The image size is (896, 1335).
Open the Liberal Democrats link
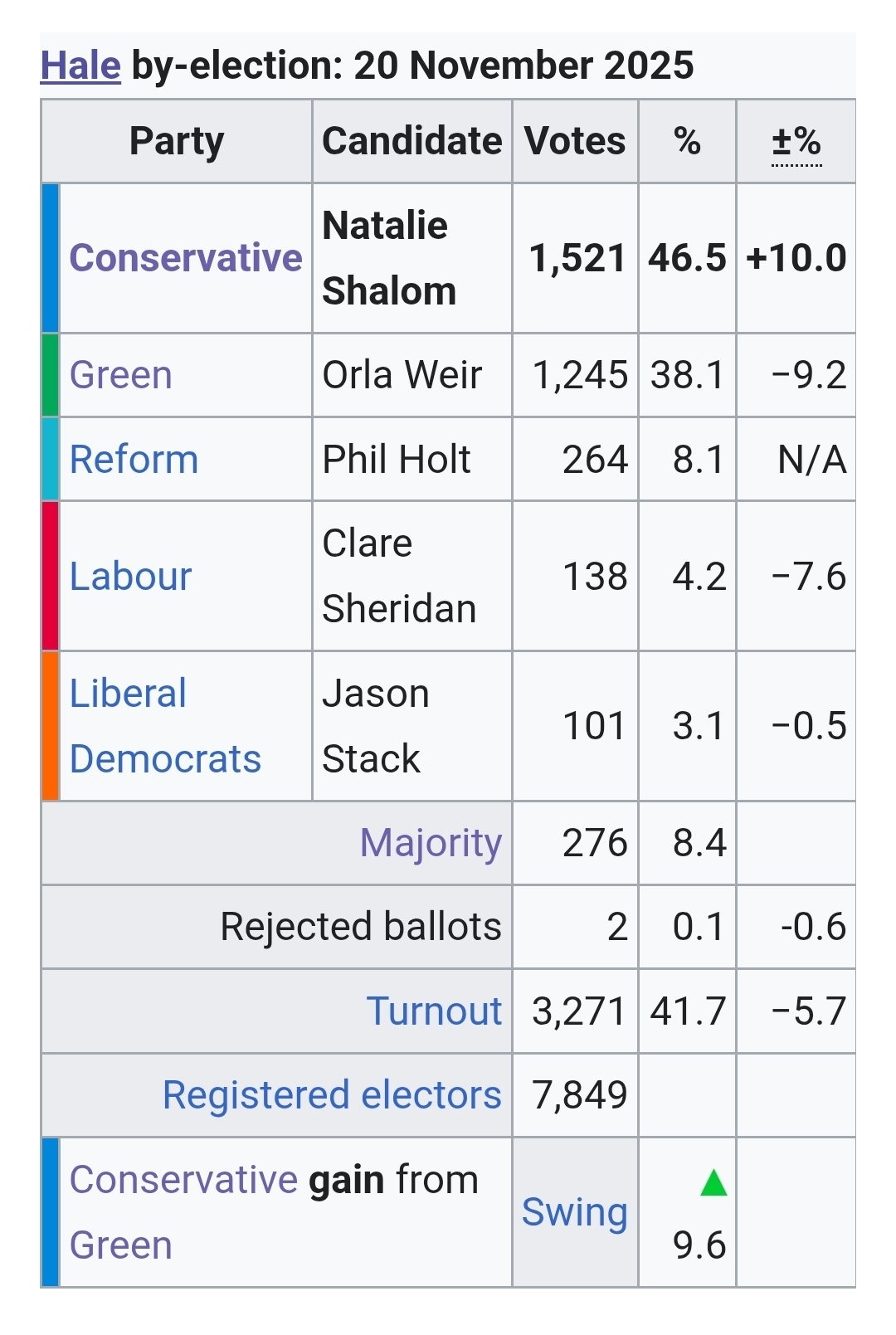pyautogui.click(x=164, y=726)
